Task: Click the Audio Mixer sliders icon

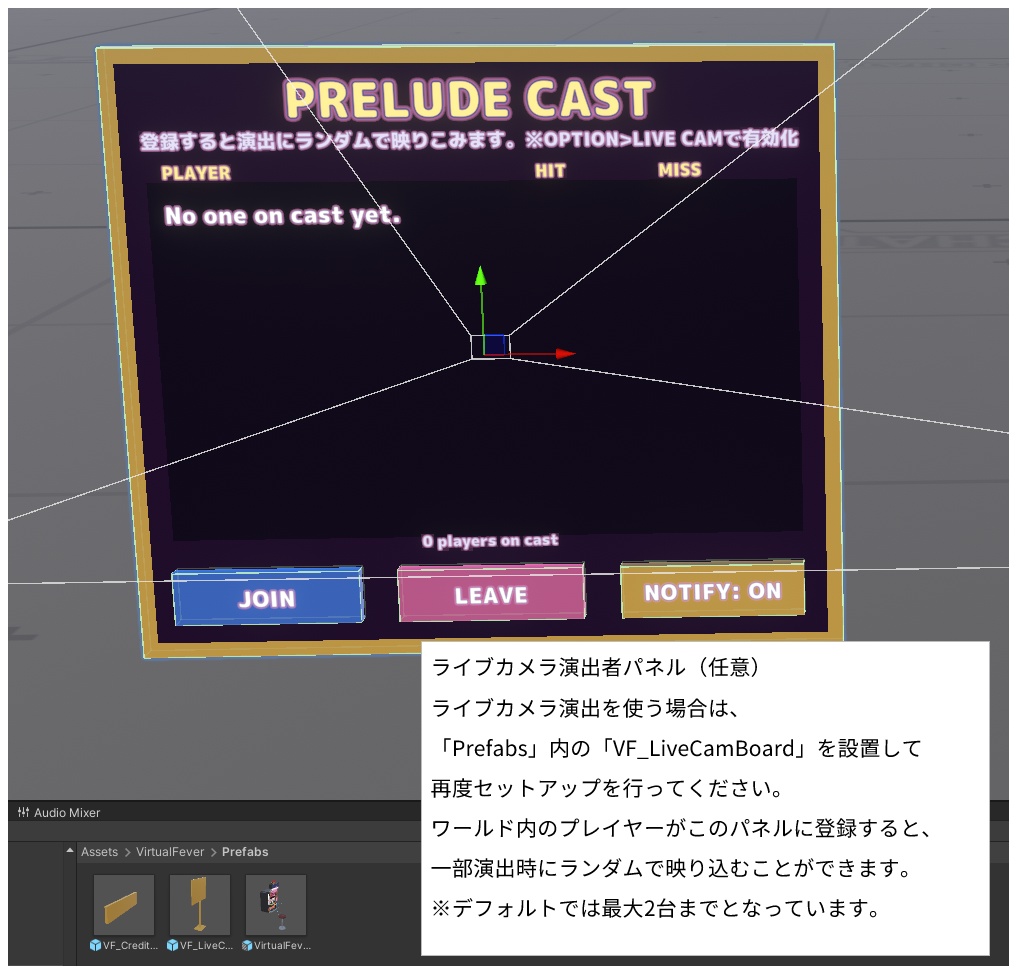Action: [x=23, y=812]
